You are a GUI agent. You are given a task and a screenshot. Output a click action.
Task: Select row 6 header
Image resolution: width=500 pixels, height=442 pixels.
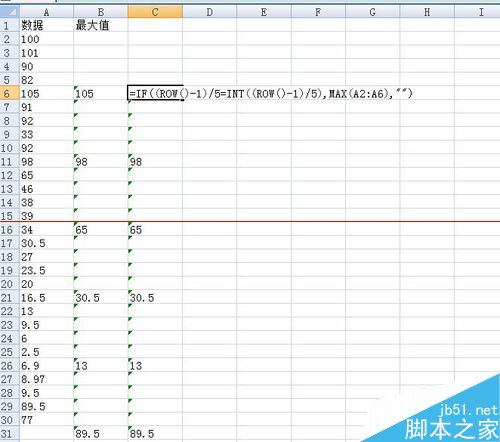(x=10, y=93)
